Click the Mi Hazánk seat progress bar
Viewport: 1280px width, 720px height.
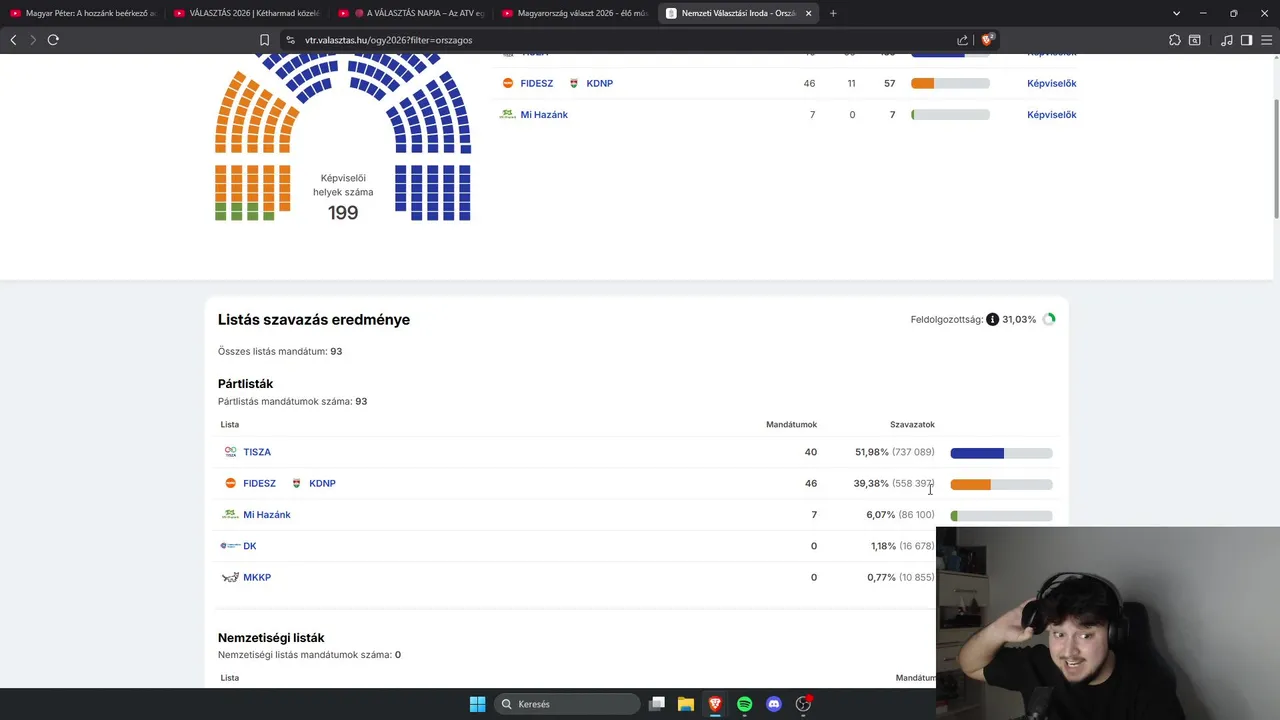point(950,115)
